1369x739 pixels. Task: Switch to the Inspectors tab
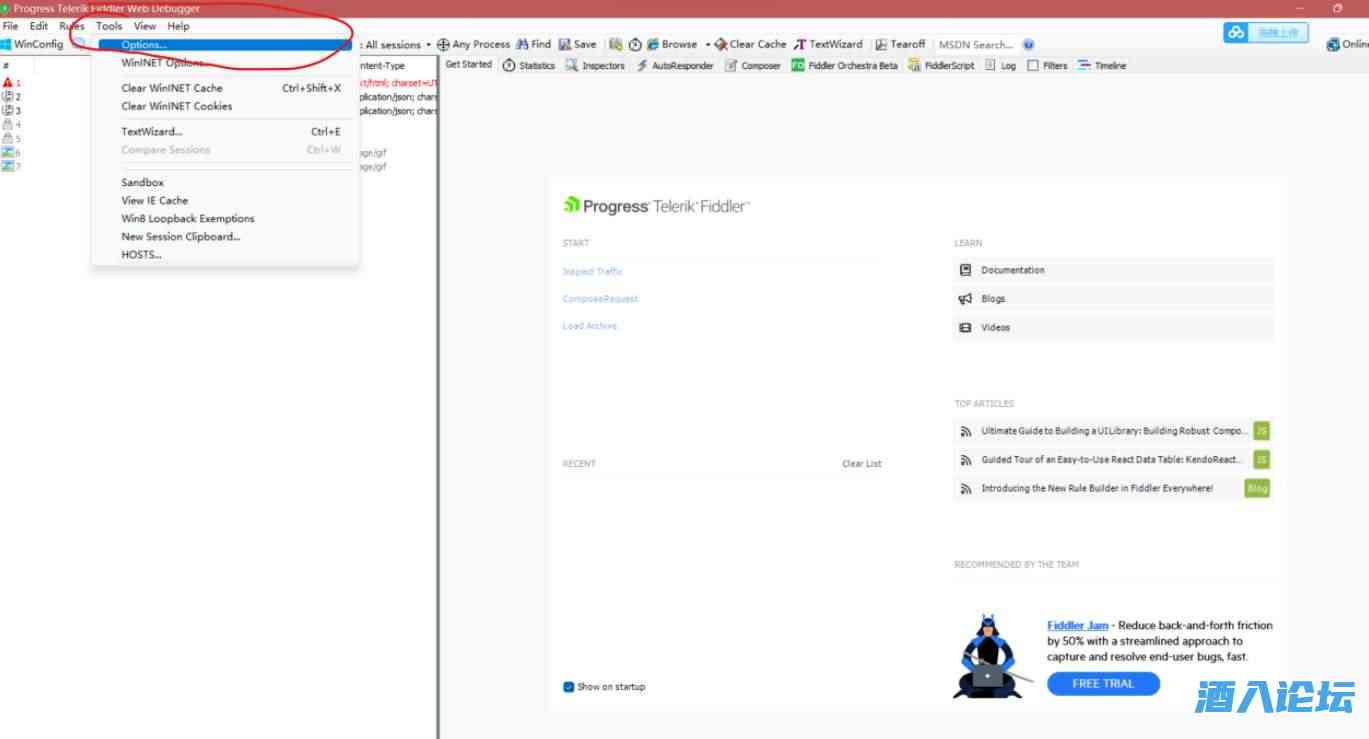click(595, 66)
